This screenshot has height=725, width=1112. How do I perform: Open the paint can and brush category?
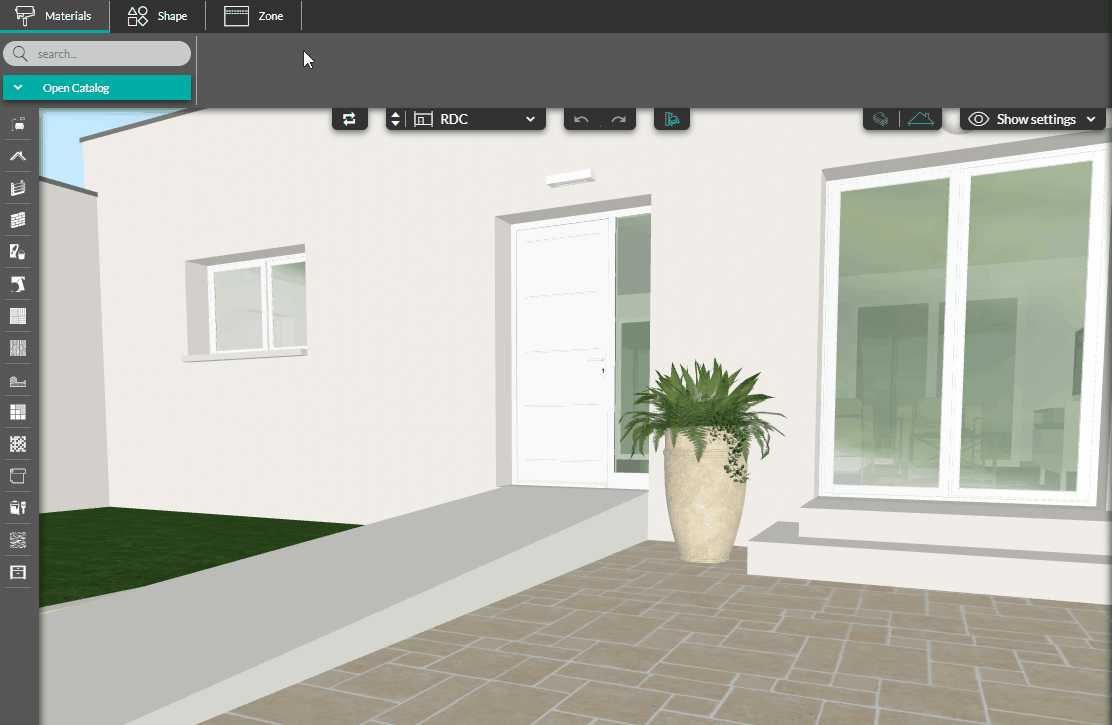coord(18,508)
